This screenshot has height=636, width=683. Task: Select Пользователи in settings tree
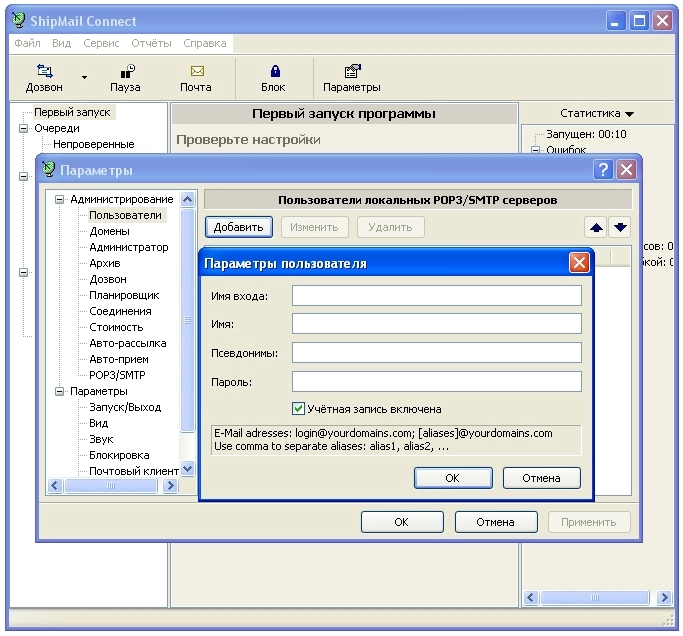pyautogui.click(x=125, y=215)
